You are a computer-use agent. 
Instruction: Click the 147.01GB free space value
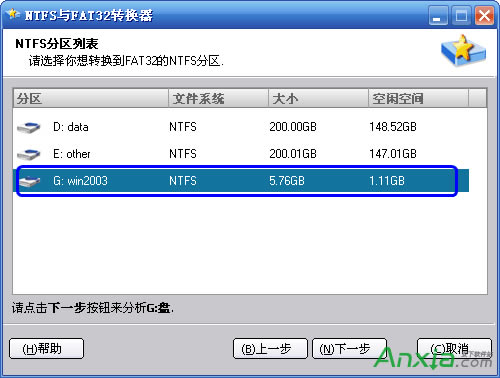[x=393, y=154]
